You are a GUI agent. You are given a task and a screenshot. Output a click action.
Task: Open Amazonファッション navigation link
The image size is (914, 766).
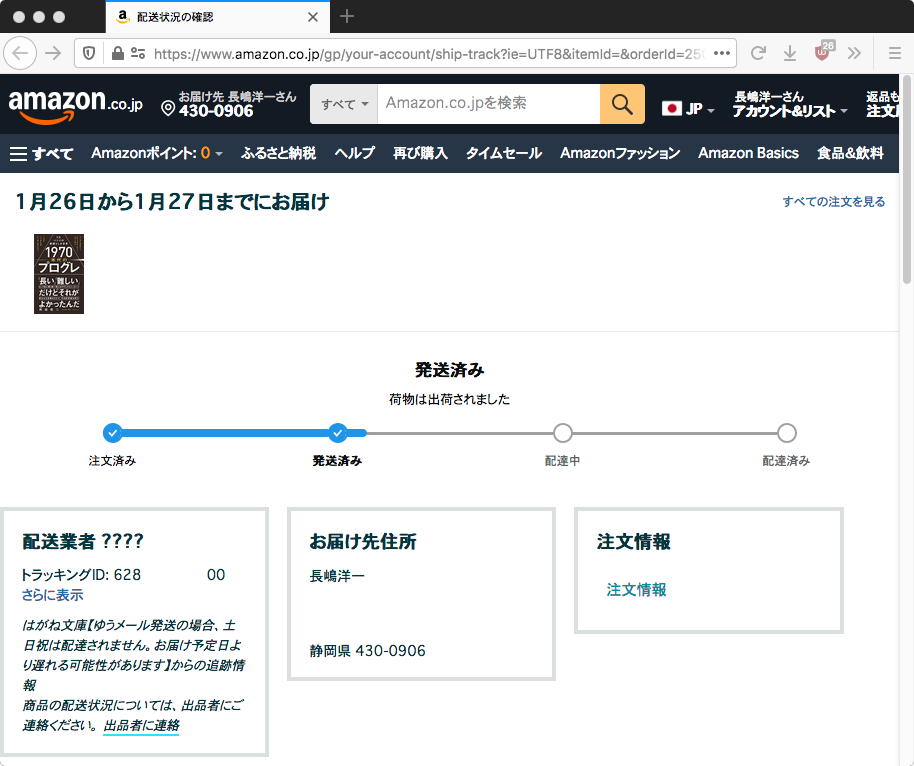click(620, 153)
